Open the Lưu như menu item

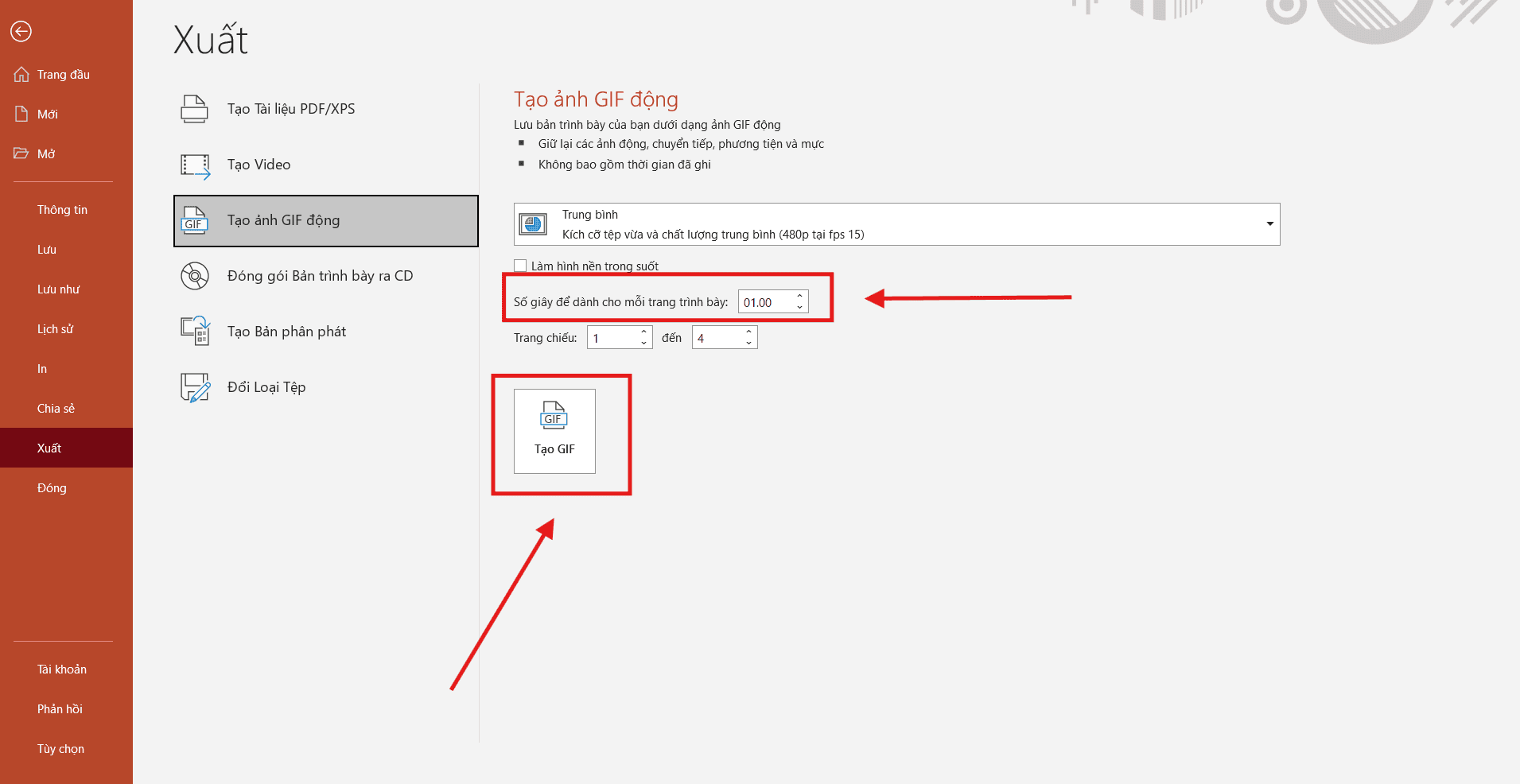(58, 289)
